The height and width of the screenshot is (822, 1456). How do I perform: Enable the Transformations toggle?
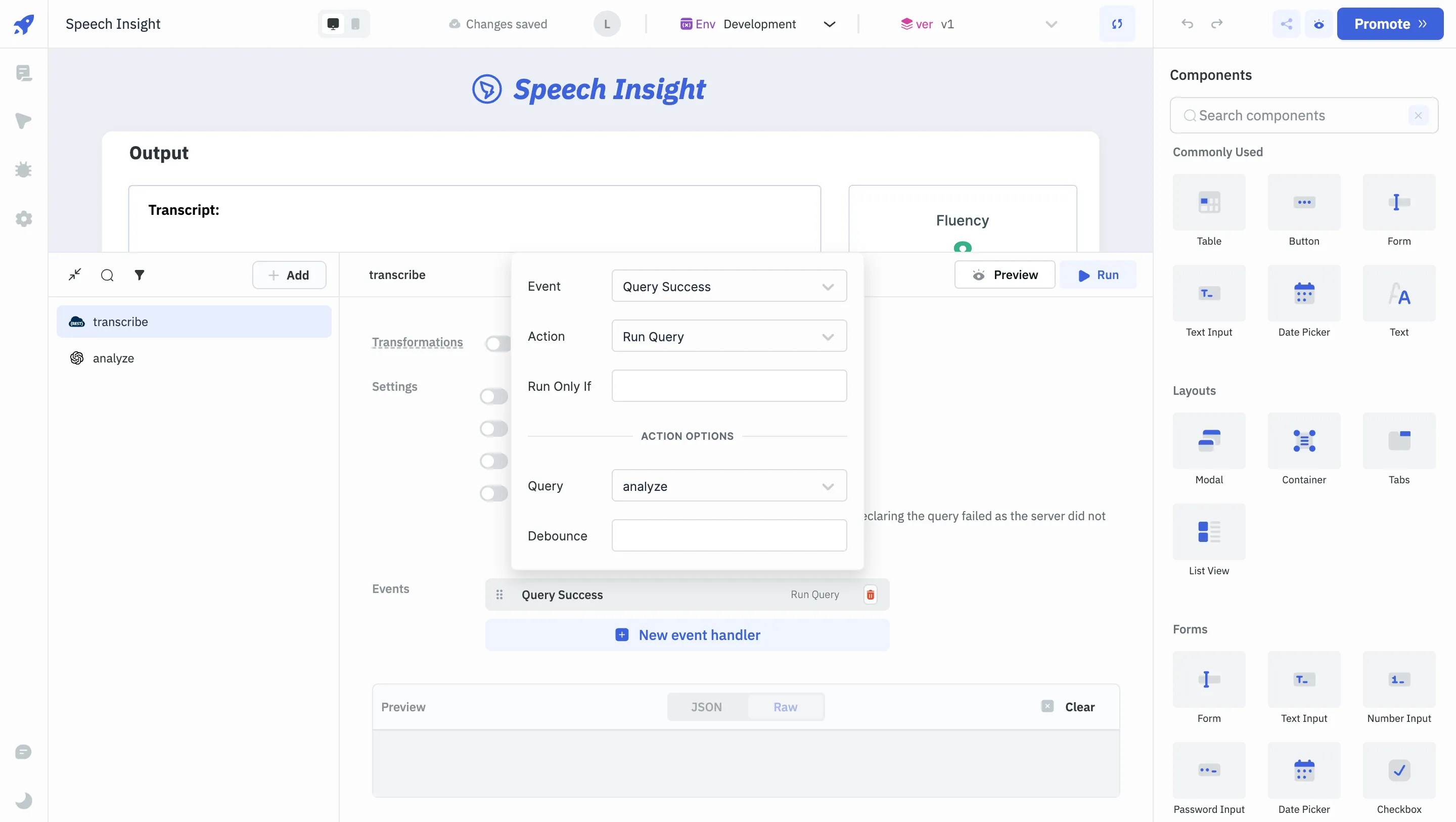coord(495,343)
